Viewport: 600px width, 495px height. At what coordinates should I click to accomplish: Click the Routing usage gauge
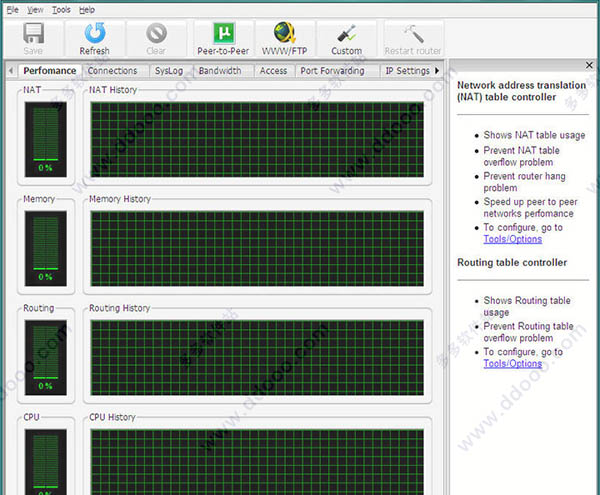(x=46, y=358)
